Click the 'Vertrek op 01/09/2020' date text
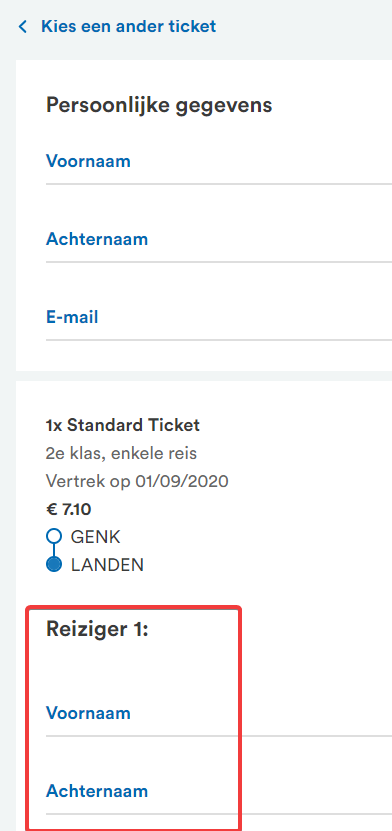This screenshot has width=392, height=831. (x=137, y=482)
